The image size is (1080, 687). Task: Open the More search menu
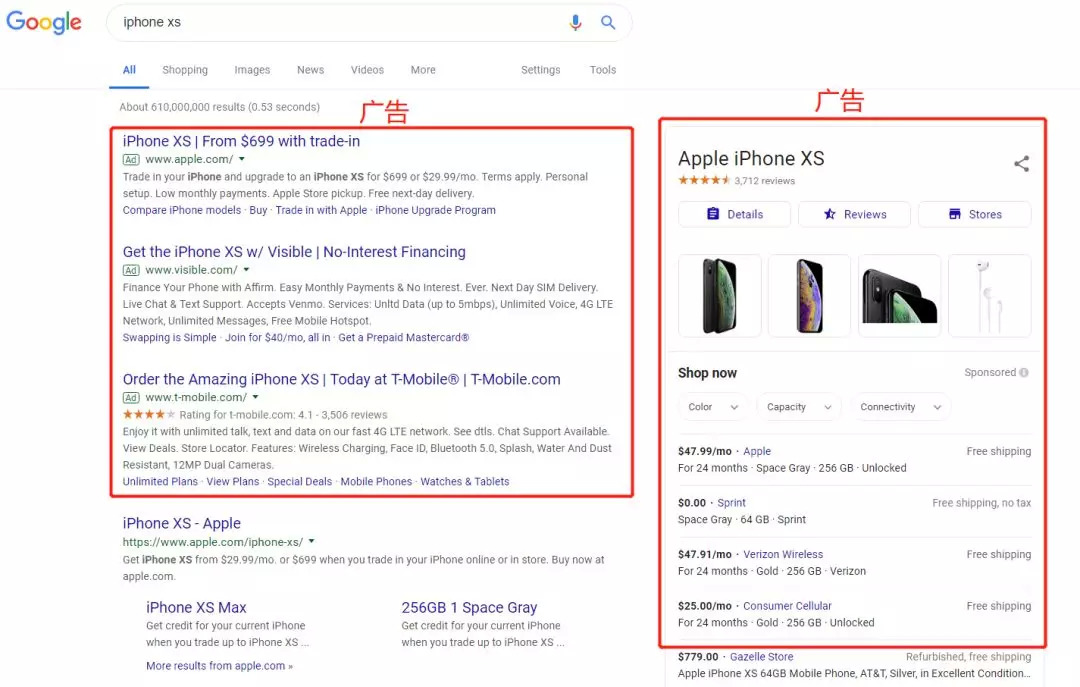[423, 70]
